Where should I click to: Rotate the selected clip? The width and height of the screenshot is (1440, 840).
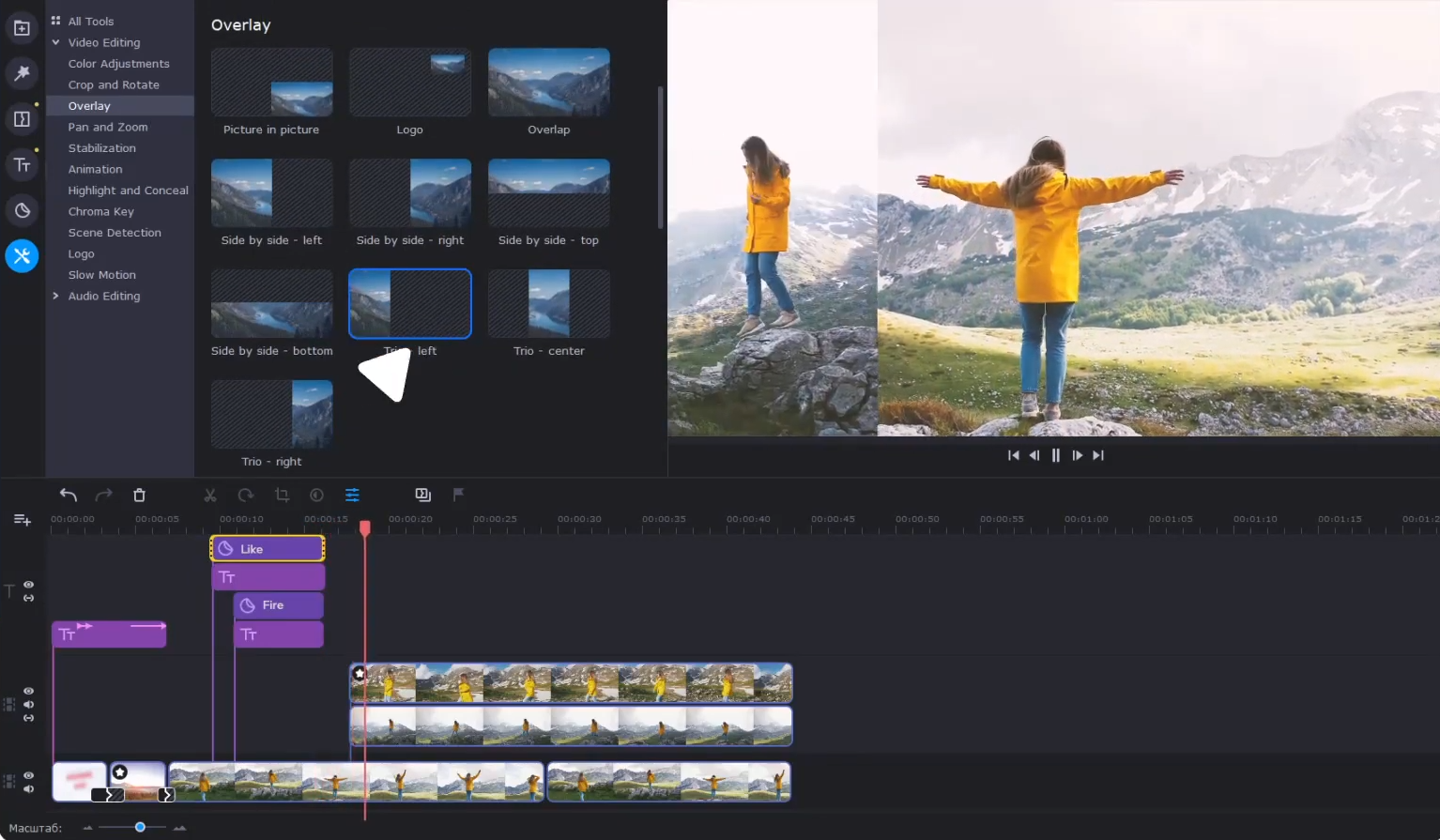click(245, 495)
